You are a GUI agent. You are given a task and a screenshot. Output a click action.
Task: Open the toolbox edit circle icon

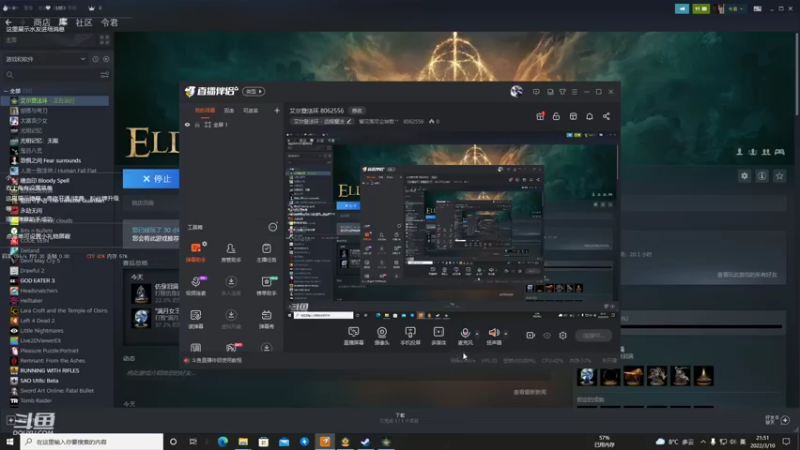click(273, 227)
